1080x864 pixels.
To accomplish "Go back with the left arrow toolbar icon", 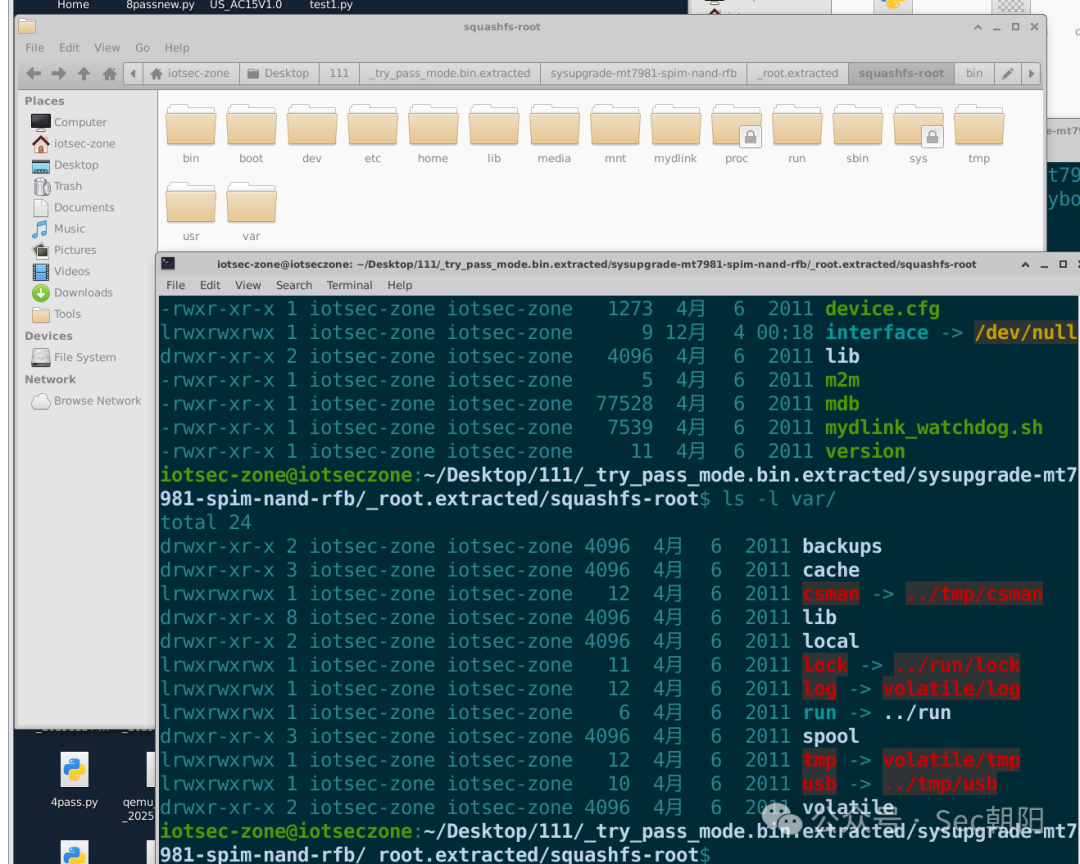I will [x=33, y=73].
